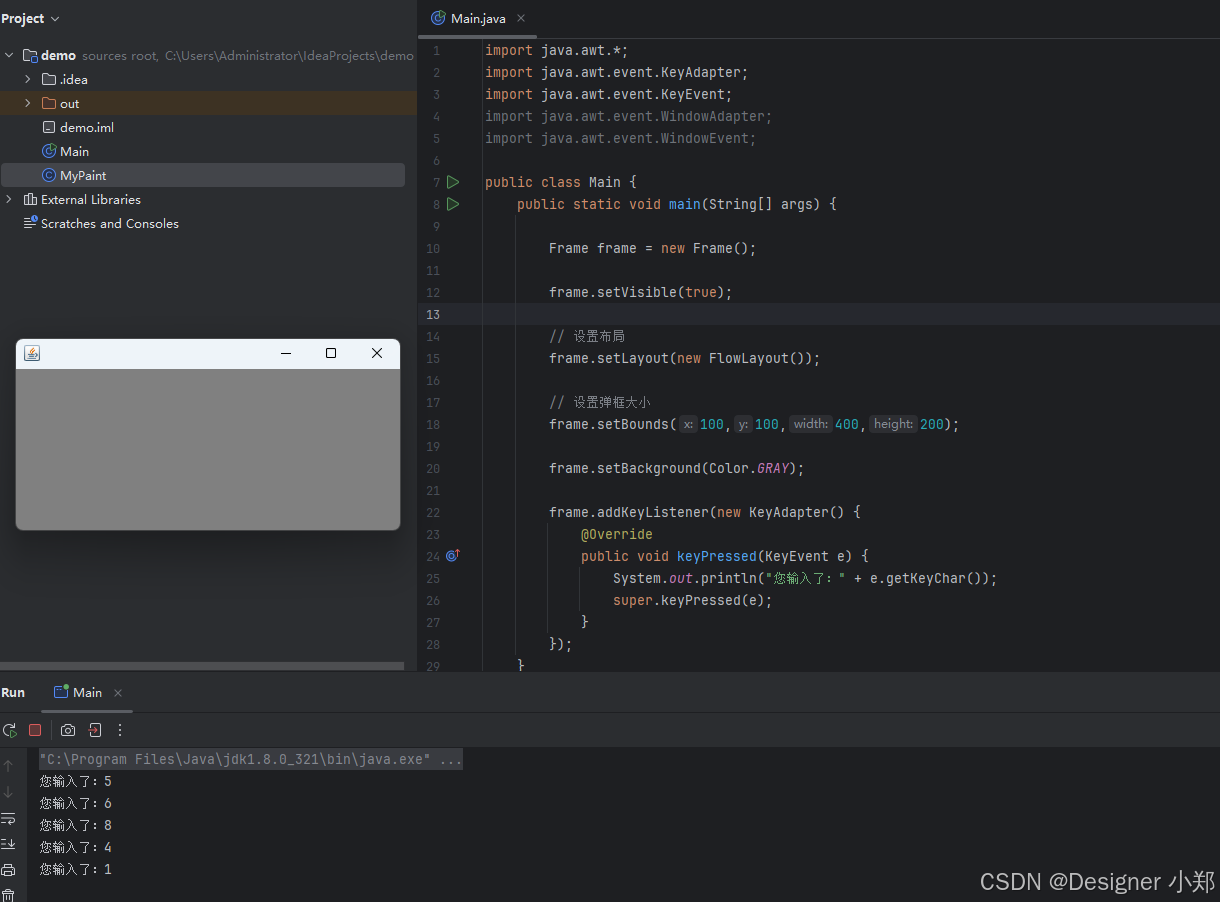Take a screenshot via camera icon in Run toolbar
This screenshot has height=902, width=1220.
tap(68, 730)
